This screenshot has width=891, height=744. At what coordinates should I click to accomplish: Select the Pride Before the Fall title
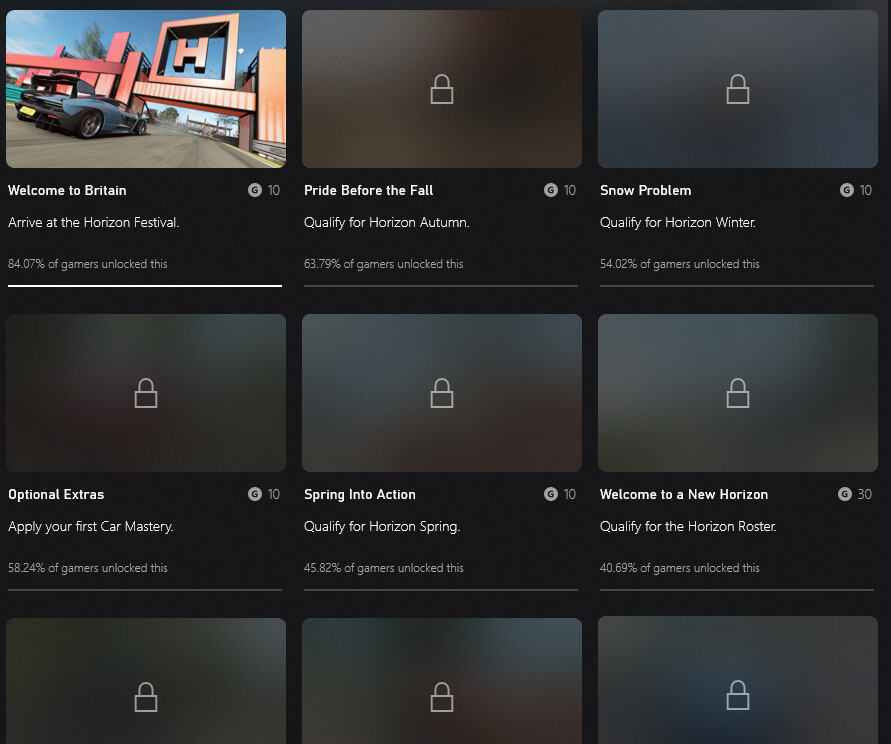coord(368,190)
